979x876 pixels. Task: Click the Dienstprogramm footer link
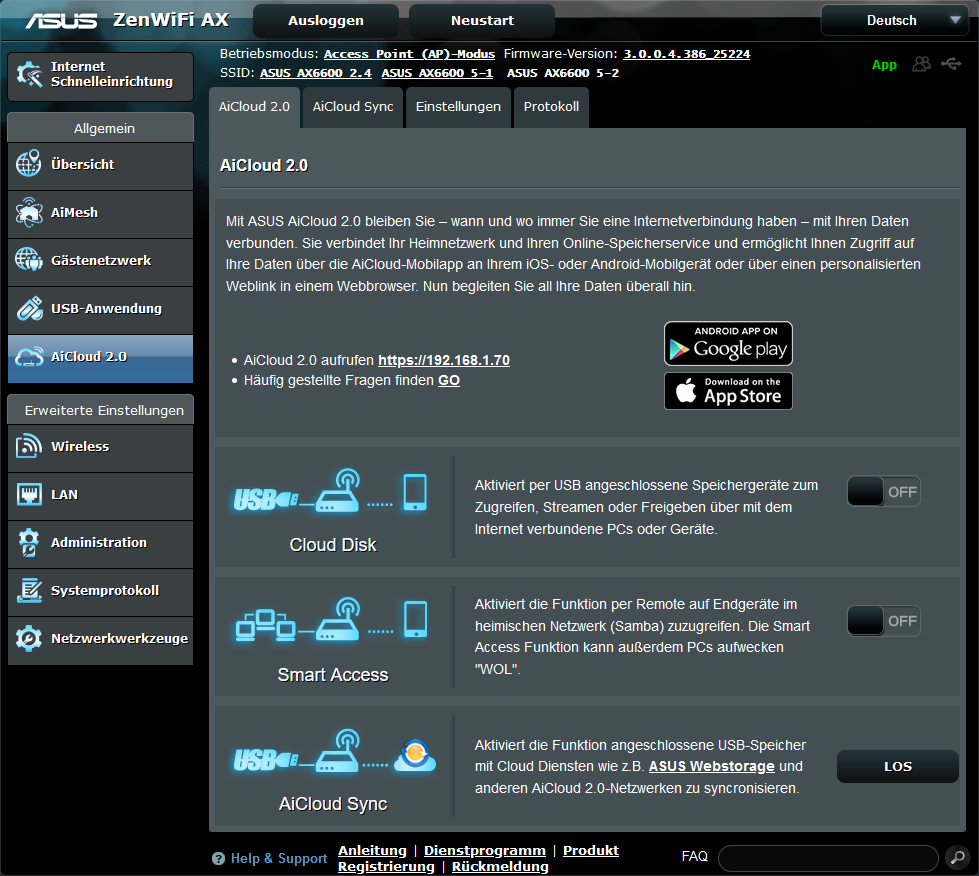click(x=485, y=850)
